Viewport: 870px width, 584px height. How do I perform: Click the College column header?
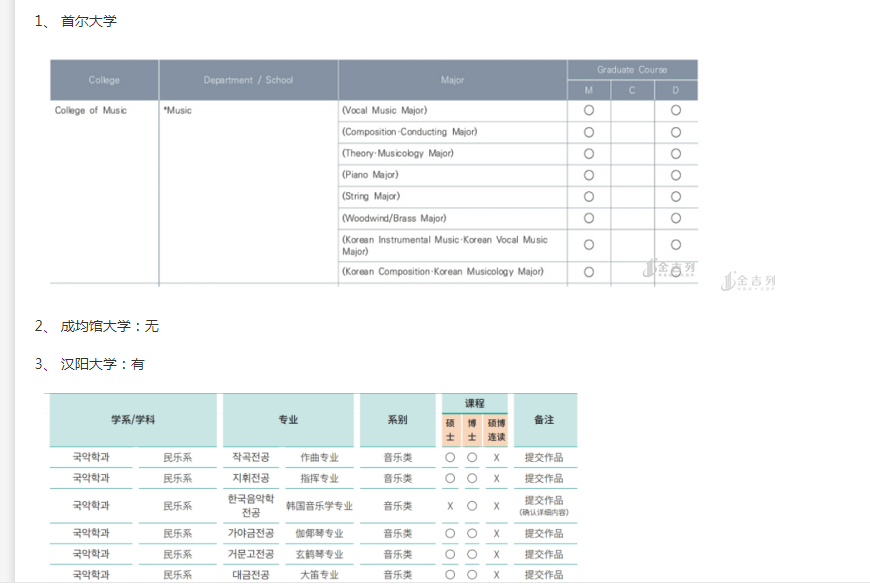click(x=104, y=80)
